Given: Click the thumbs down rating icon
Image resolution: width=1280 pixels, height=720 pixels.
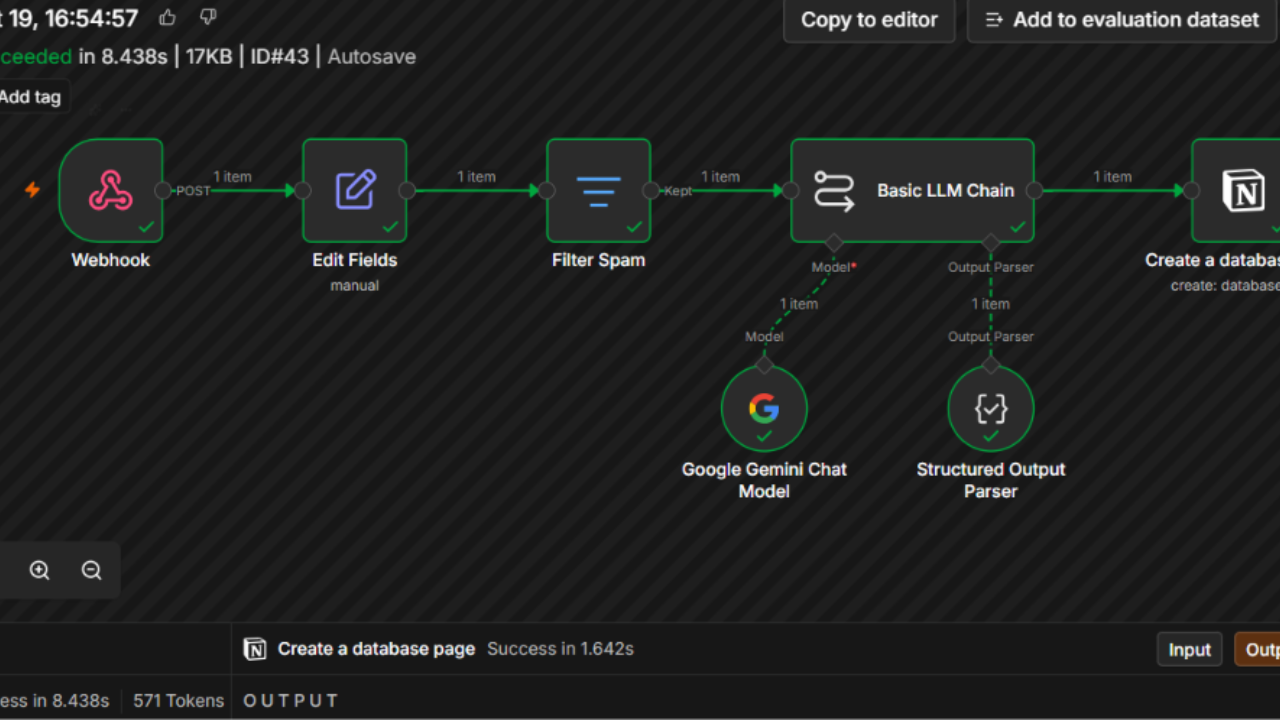Looking at the screenshot, I should point(208,17).
